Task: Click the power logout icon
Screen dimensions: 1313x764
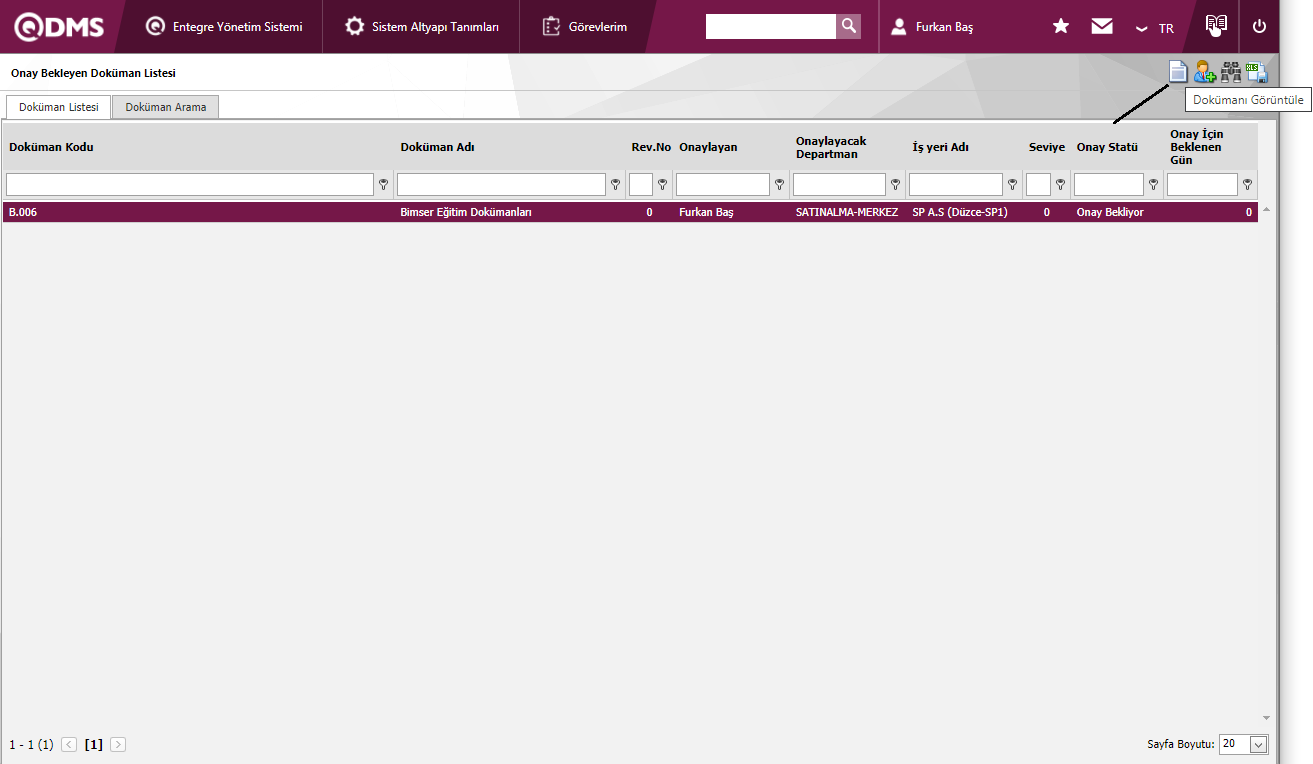Action: (x=1259, y=27)
